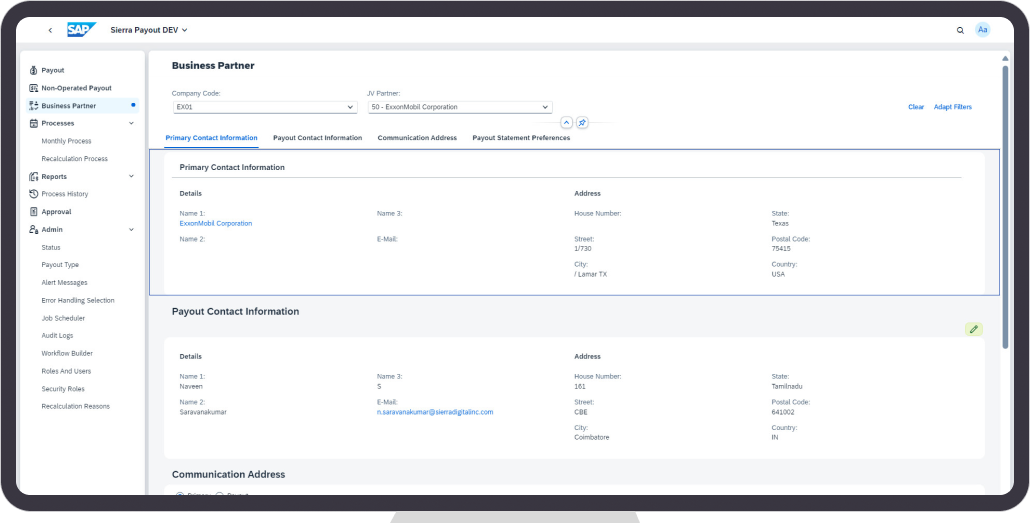Click the pencil edit icon for Payout Contact

pyautogui.click(x=973, y=329)
